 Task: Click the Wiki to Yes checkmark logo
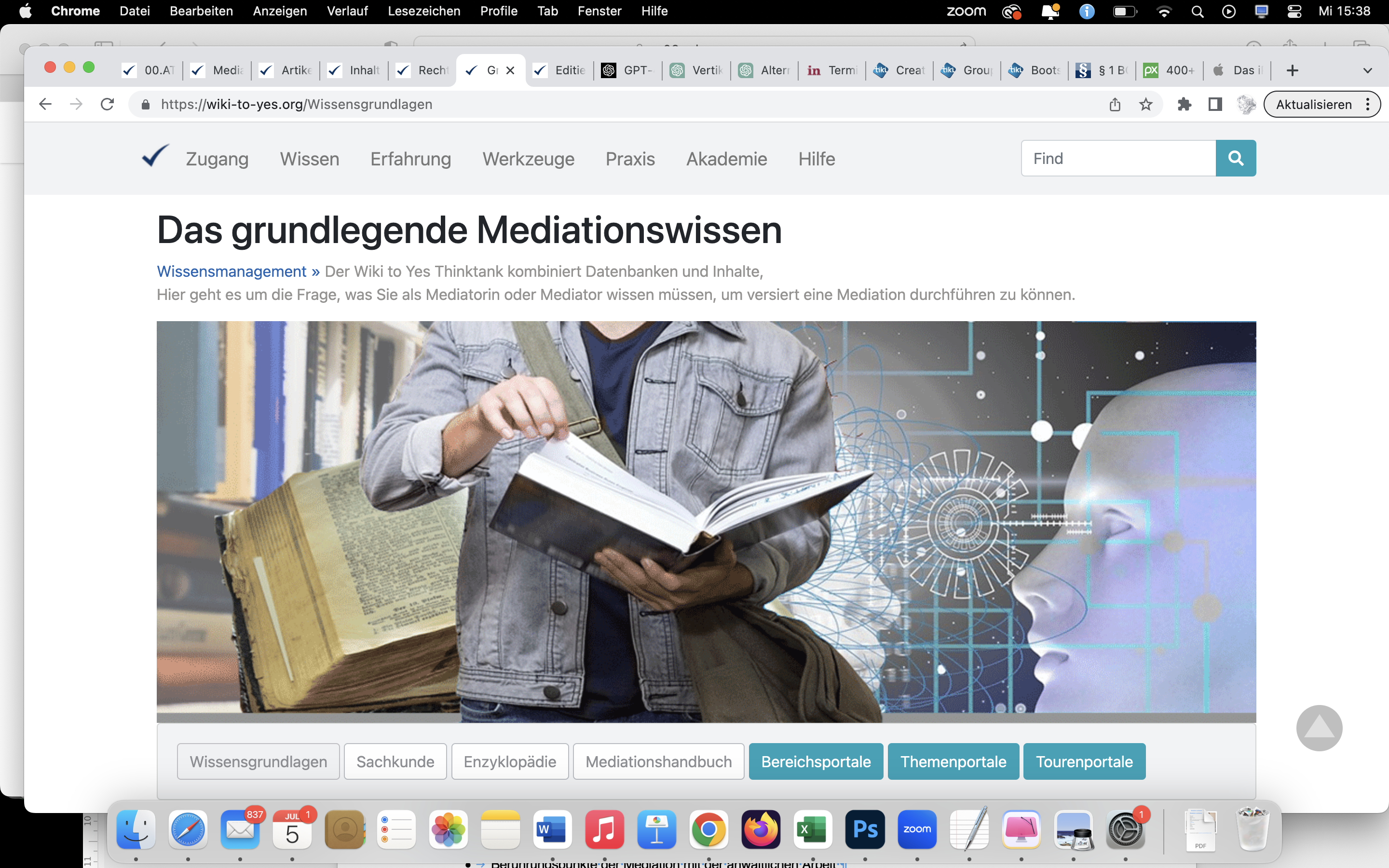[155, 156]
